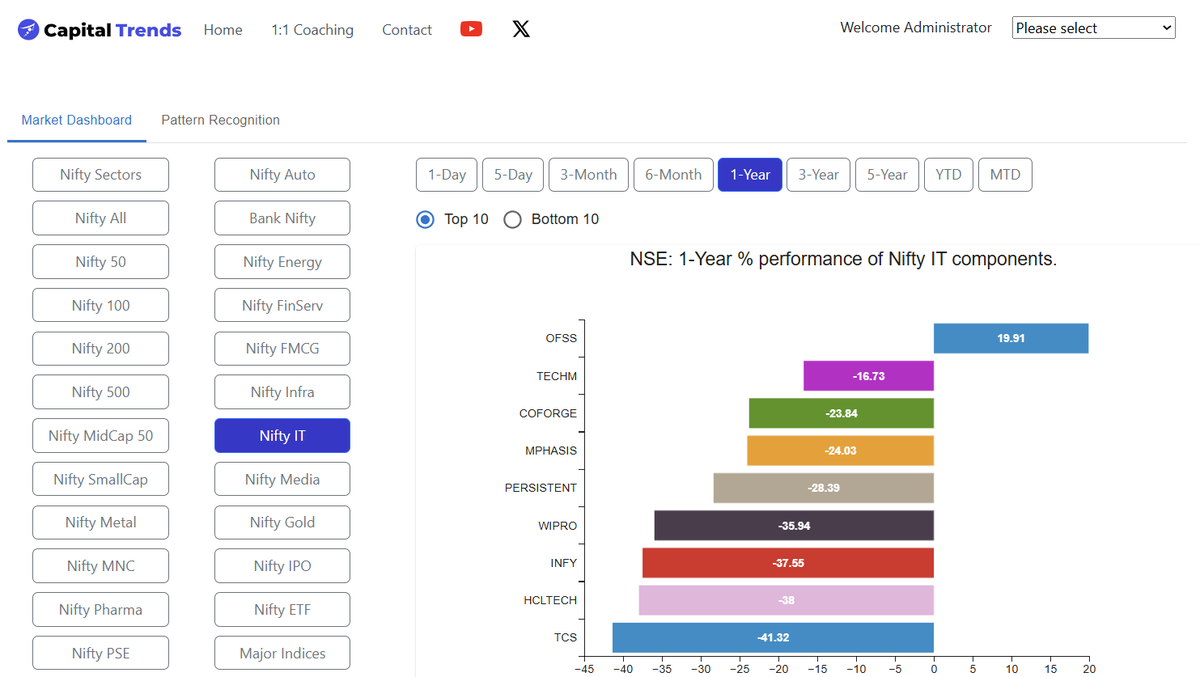This screenshot has width=1200, height=677.
Task: Click the Capital Trends brand name
Action: [113, 30]
